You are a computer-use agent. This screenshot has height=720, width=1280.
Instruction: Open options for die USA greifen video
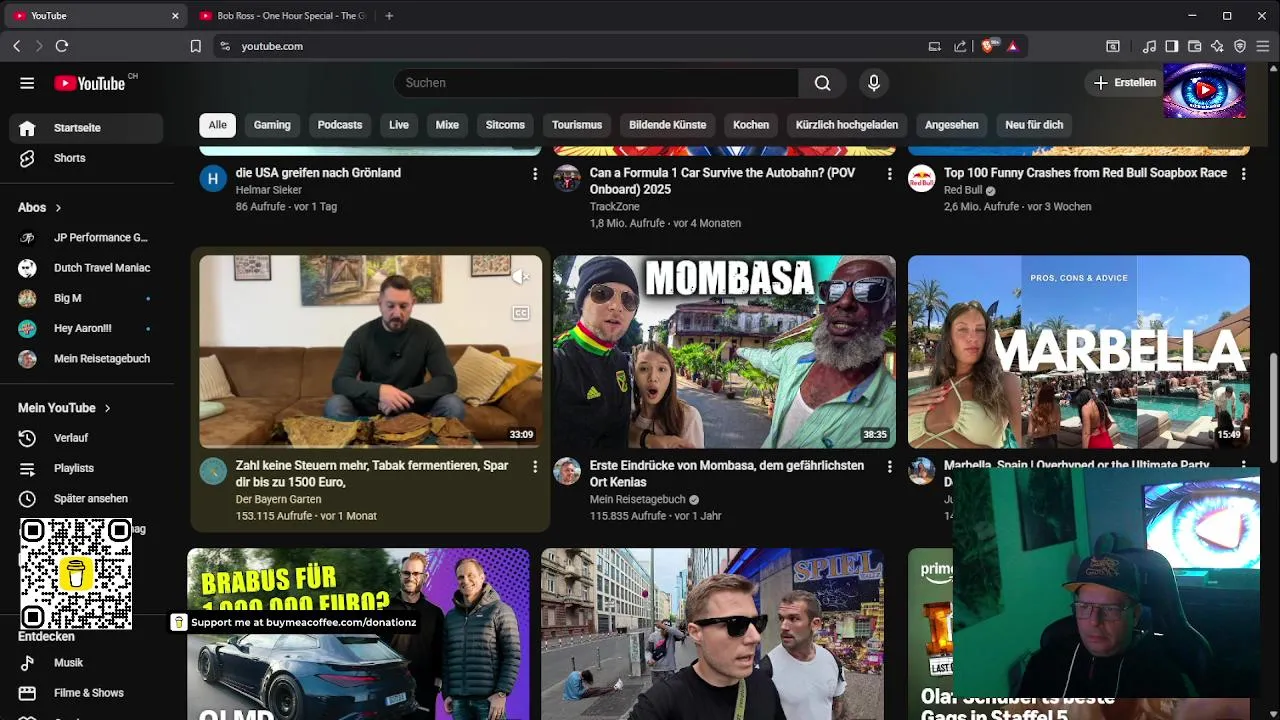535,174
